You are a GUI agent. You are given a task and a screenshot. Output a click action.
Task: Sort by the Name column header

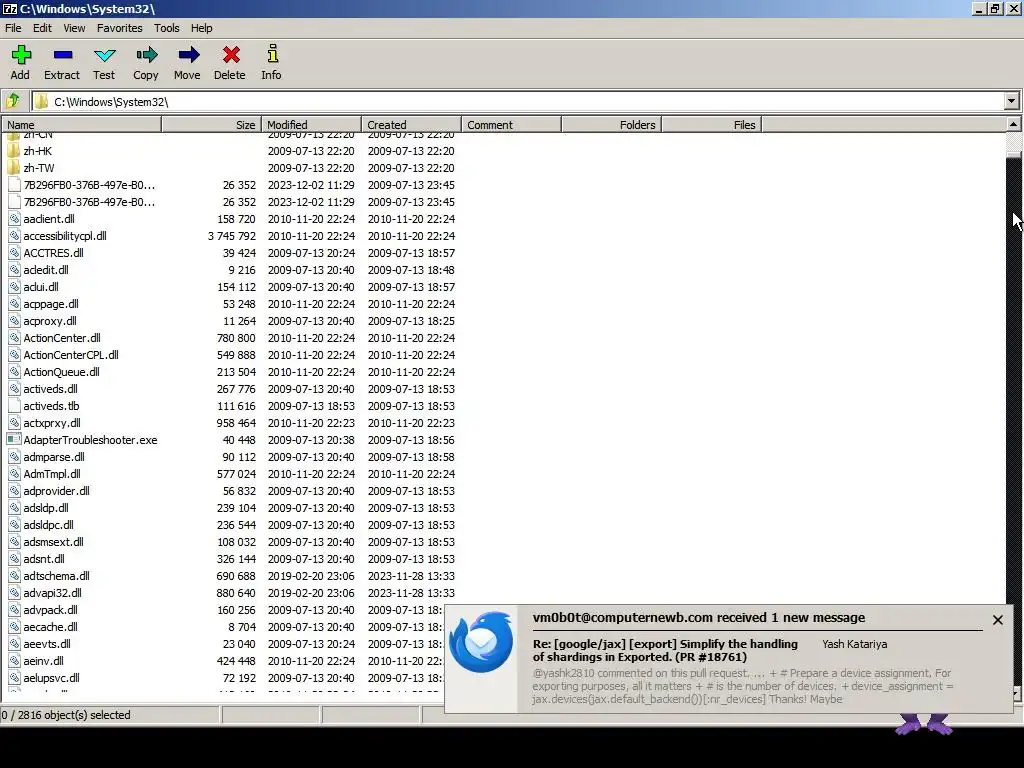(x=82, y=125)
